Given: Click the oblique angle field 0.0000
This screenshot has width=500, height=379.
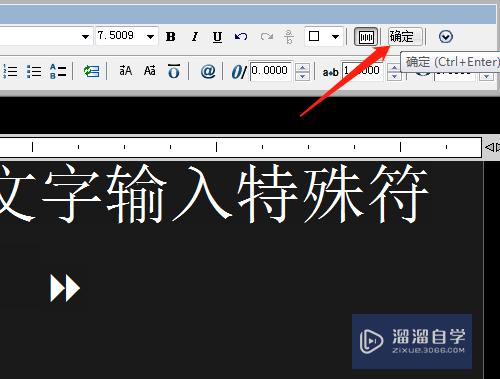Looking at the screenshot, I should 271,71.
